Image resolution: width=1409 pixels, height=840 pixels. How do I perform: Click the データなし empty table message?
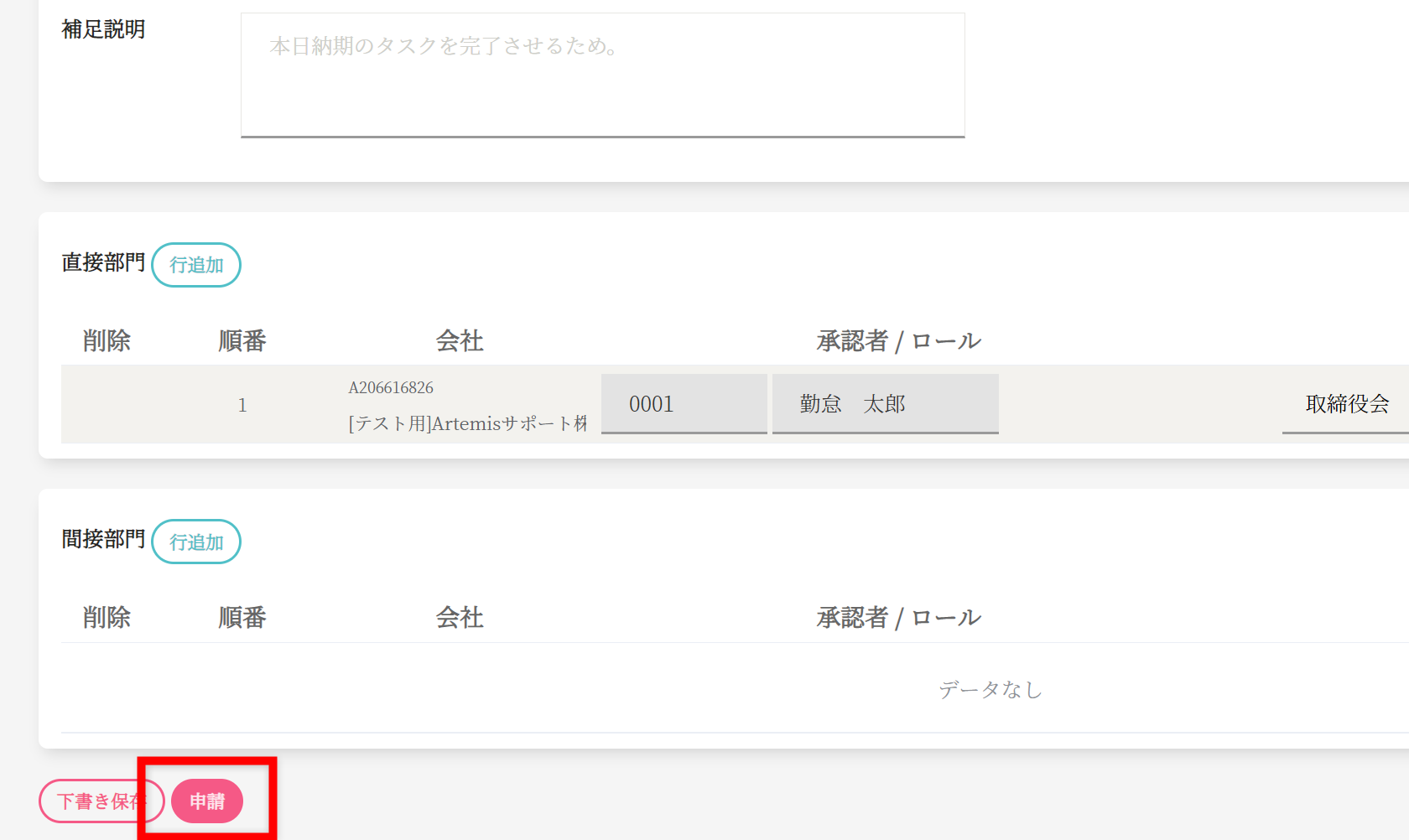tap(990, 690)
